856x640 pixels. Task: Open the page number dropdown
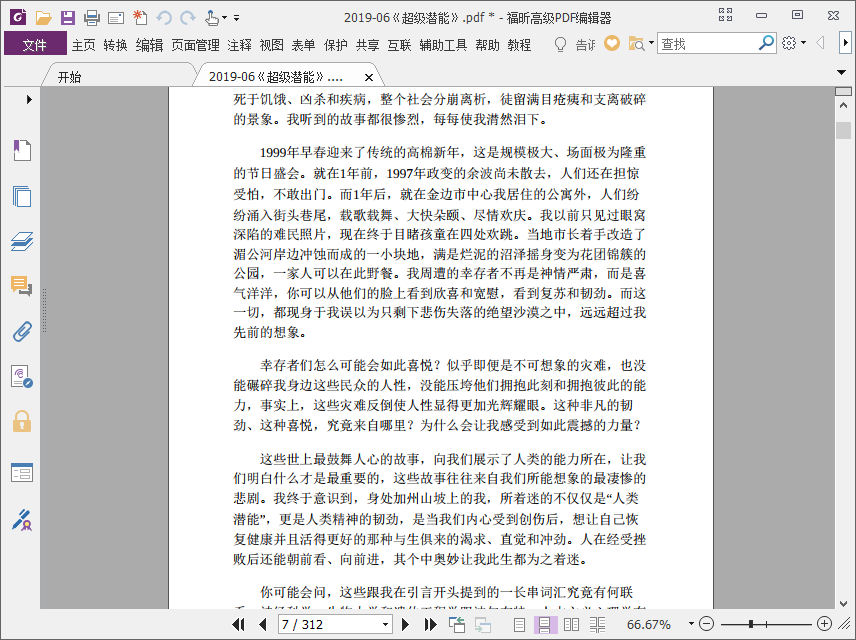(x=385, y=625)
